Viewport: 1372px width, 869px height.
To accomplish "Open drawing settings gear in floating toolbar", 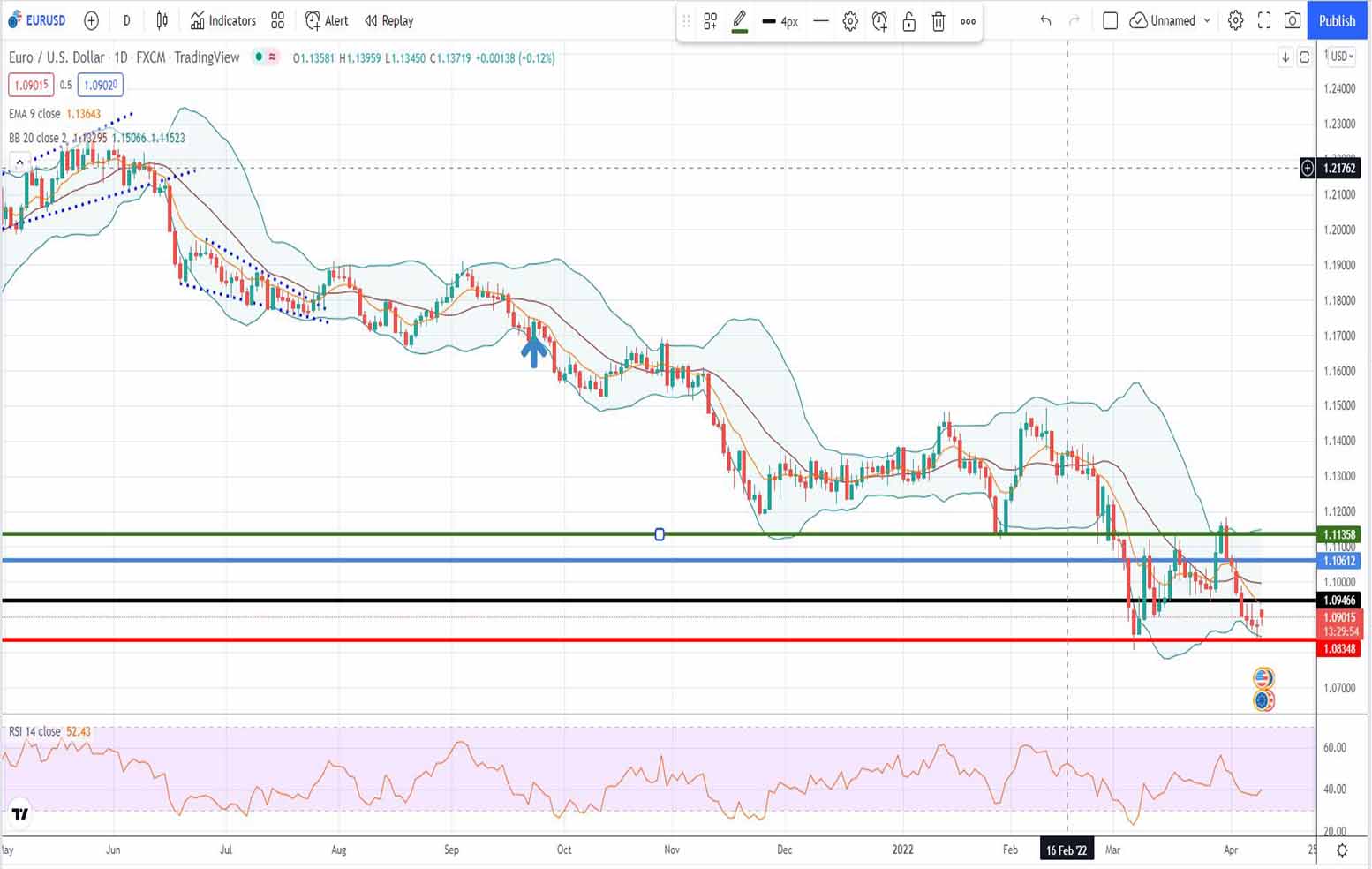I will coord(850,21).
